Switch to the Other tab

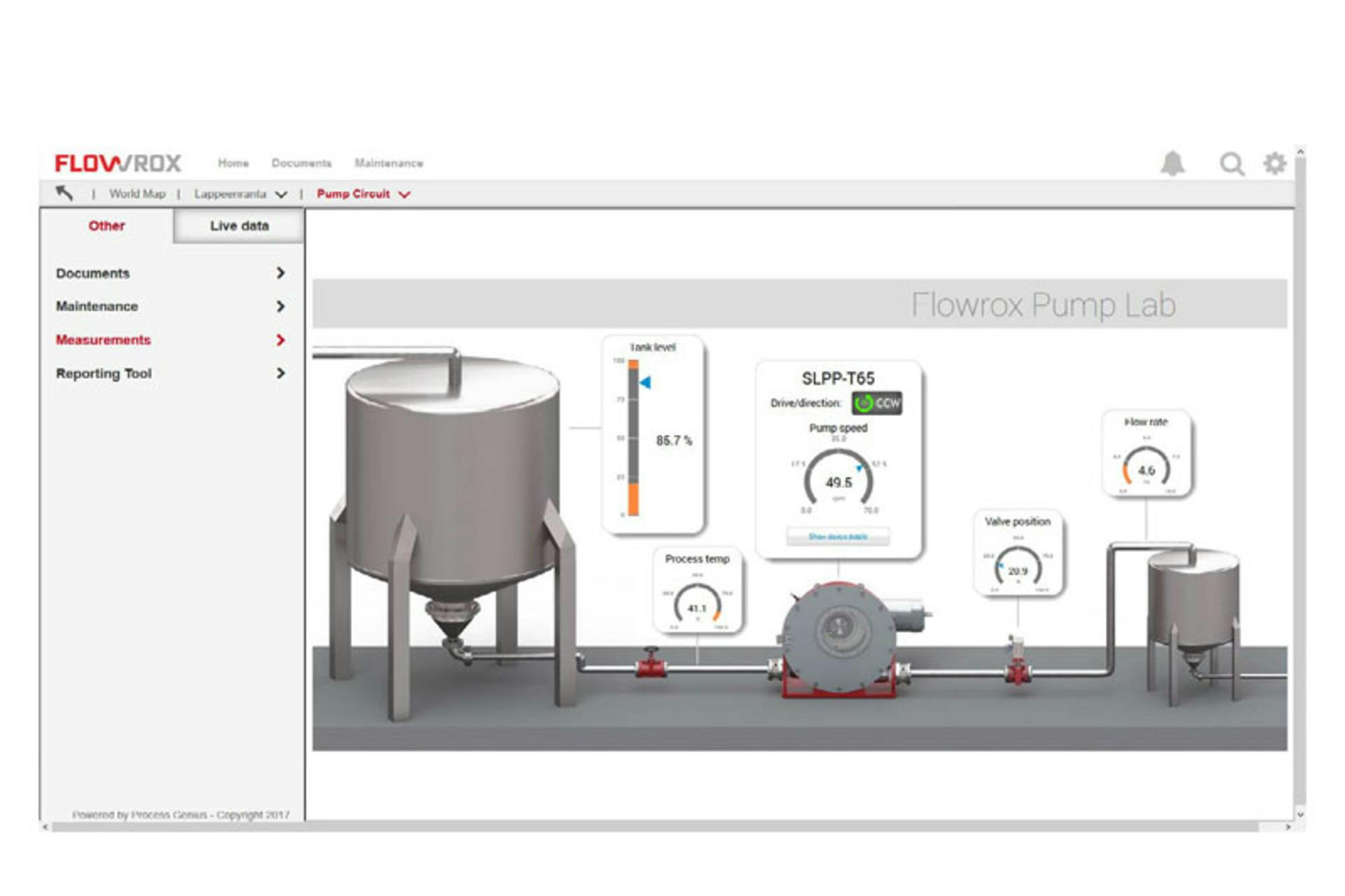(106, 226)
